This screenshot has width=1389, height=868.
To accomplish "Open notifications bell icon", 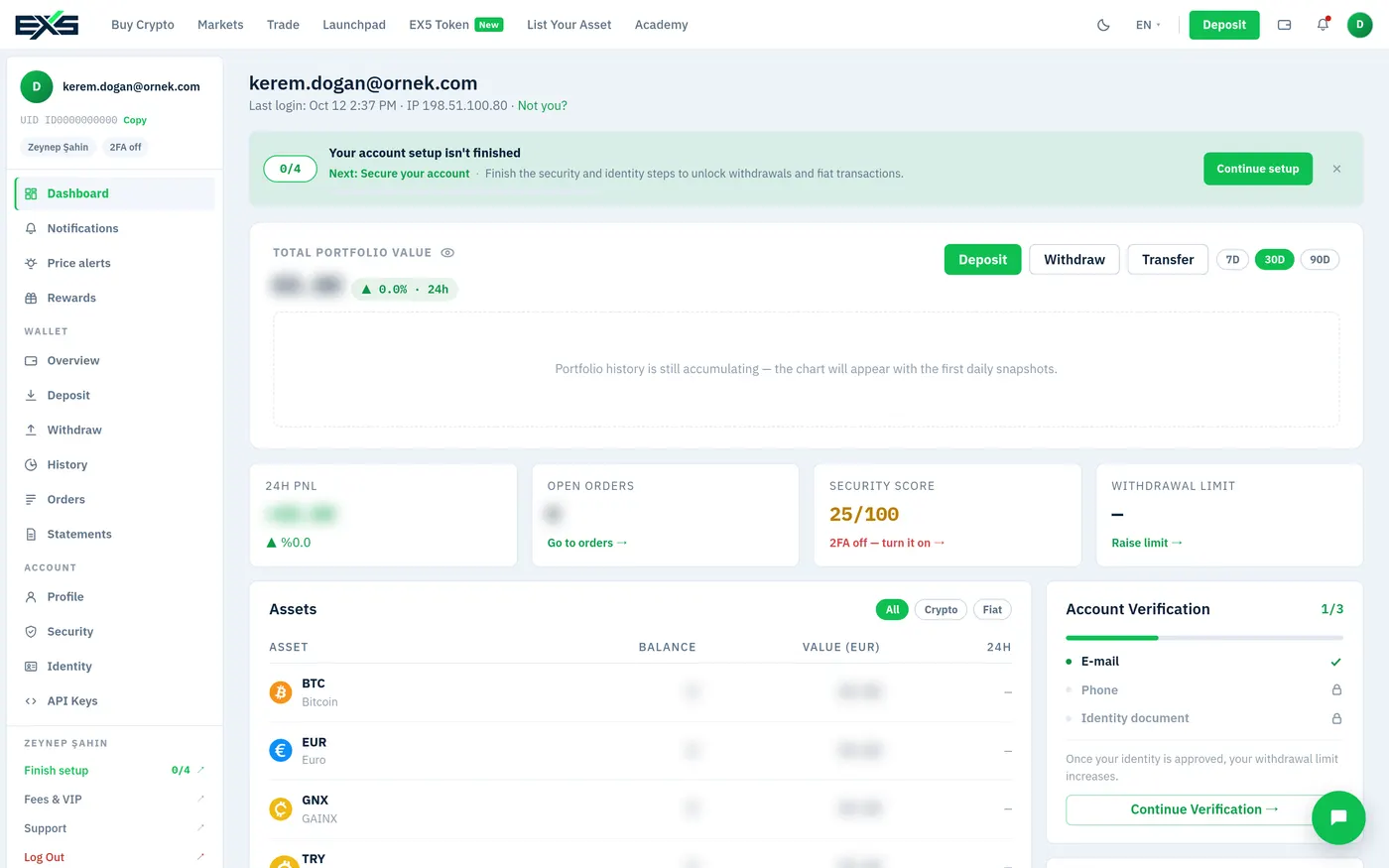I will pyautogui.click(x=1323, y=25).
